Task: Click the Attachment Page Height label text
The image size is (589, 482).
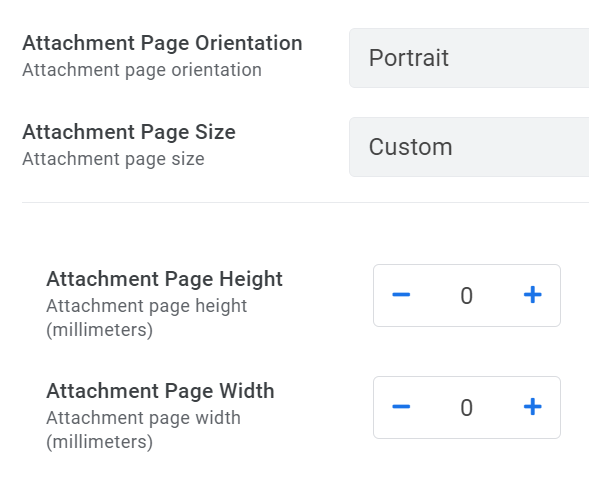Action: pos(165,279)
